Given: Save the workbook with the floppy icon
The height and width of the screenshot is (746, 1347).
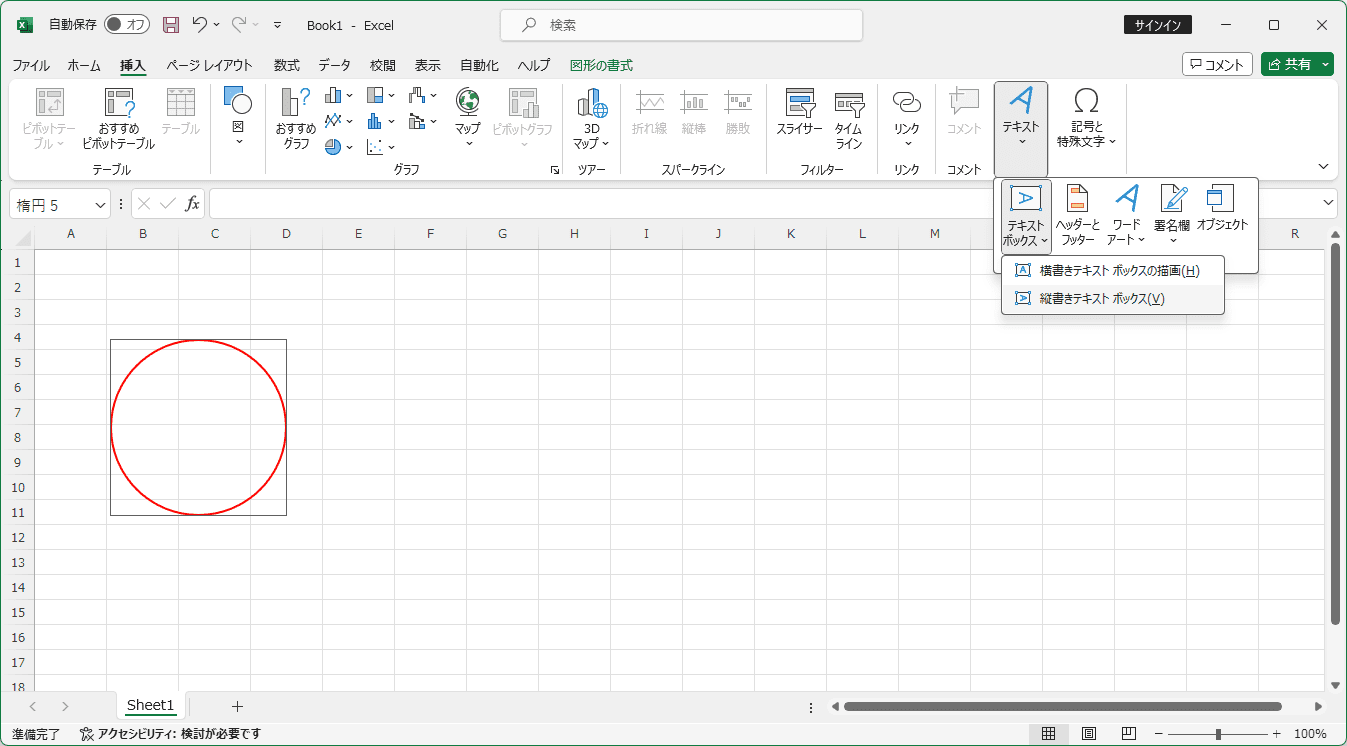Looking at the screenshot, I should coord(171,25).
